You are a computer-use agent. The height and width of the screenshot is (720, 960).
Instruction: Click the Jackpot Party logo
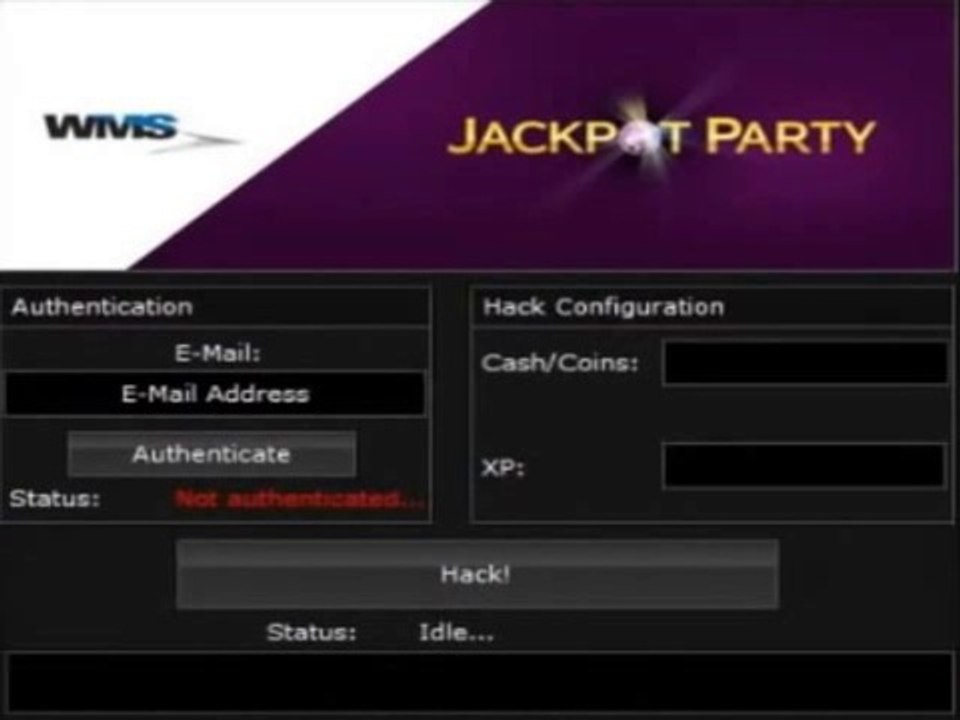(661, 136)
